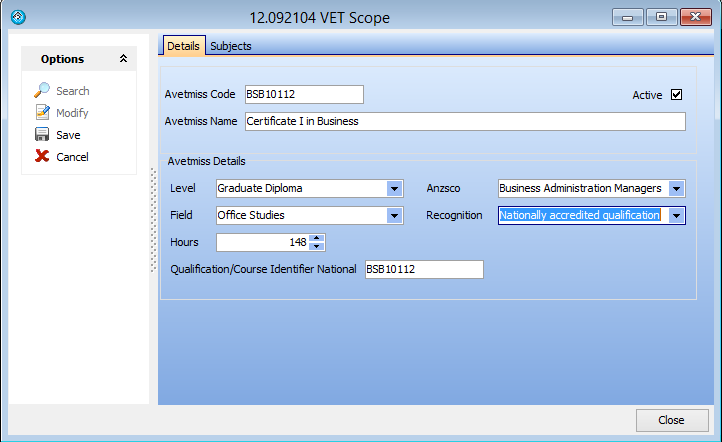Click the Avetmiss Code input field

(x=303, y=95)
